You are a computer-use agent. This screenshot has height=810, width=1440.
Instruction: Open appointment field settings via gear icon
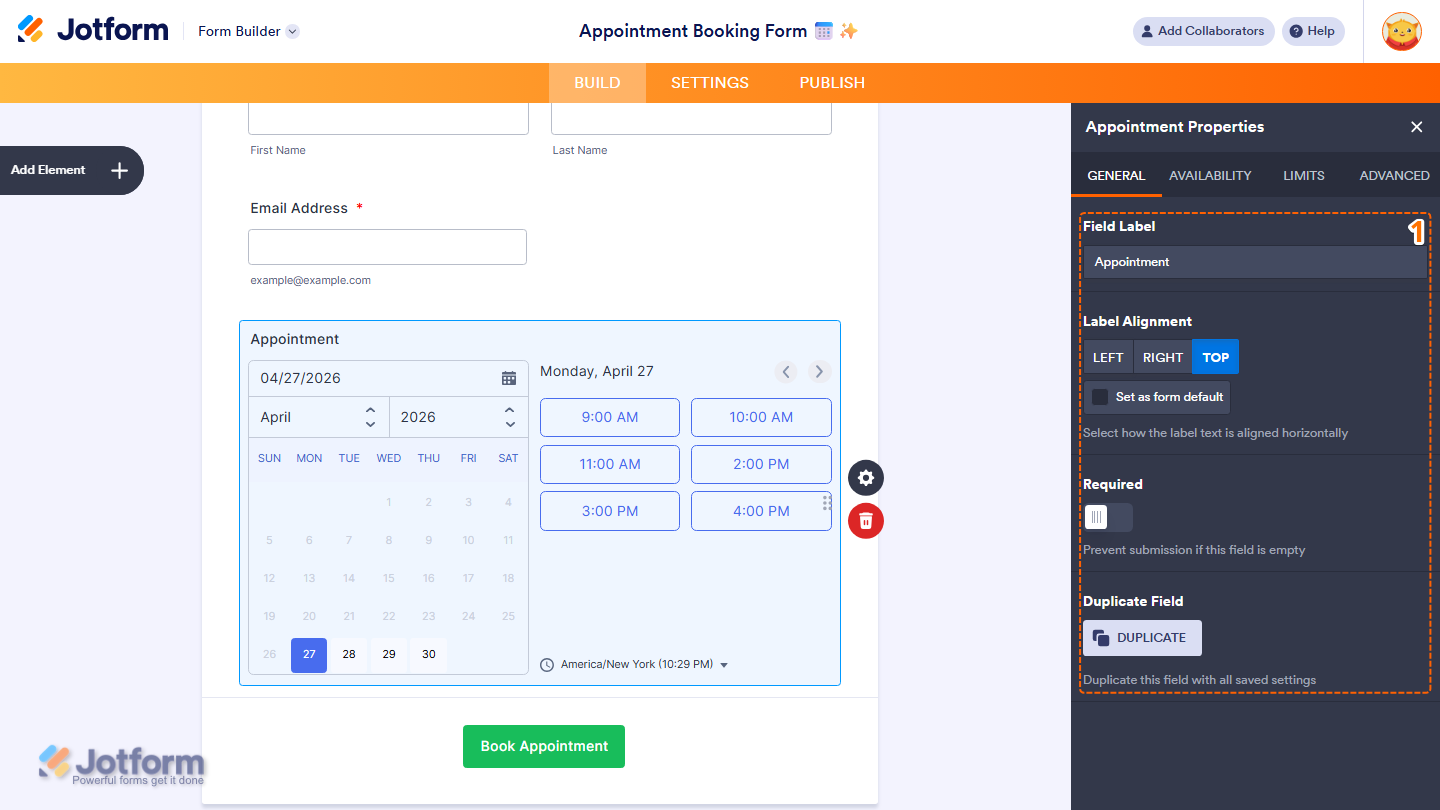(x=865, y=477)
